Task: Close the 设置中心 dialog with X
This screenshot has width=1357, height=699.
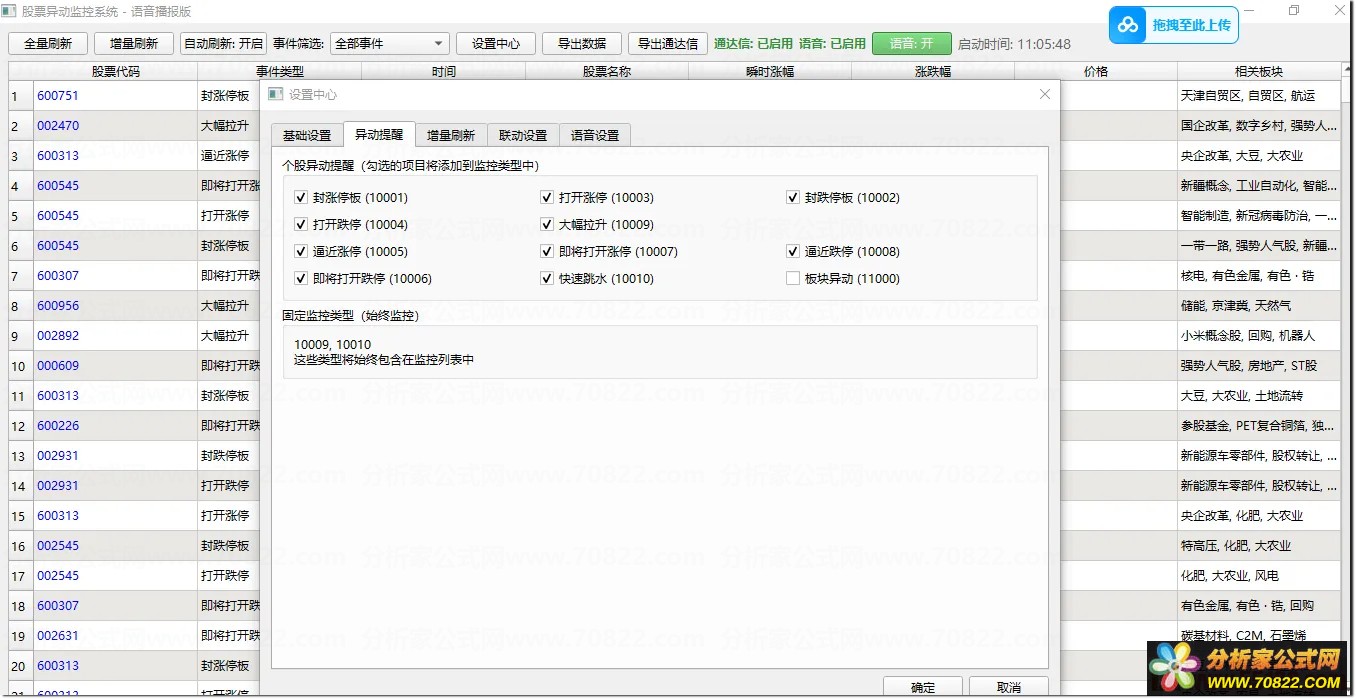Action: (x=1045, y=94)
